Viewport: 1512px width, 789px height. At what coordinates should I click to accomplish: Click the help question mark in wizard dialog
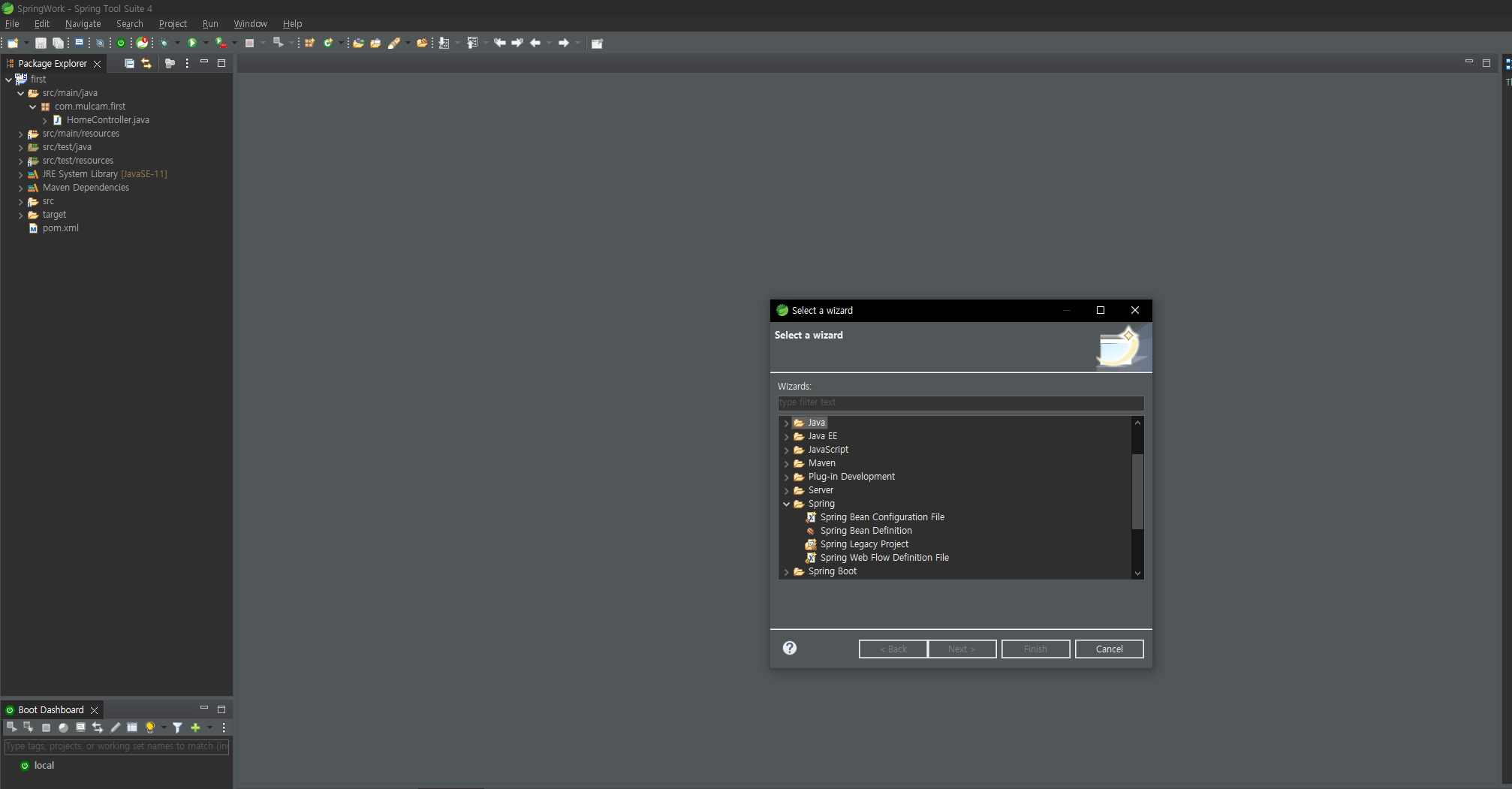coord(790,648)
